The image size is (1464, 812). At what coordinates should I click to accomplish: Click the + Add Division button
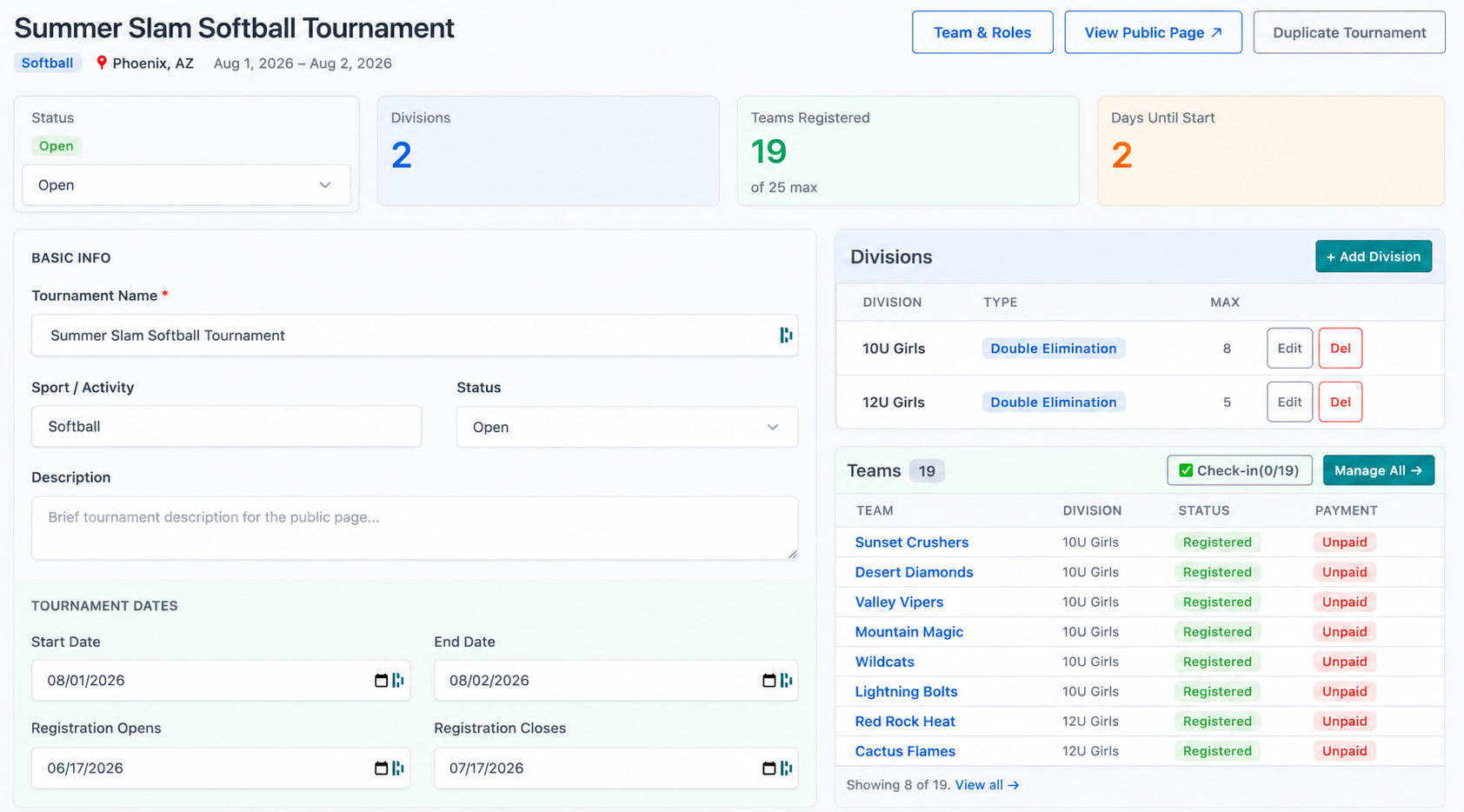1374,256
